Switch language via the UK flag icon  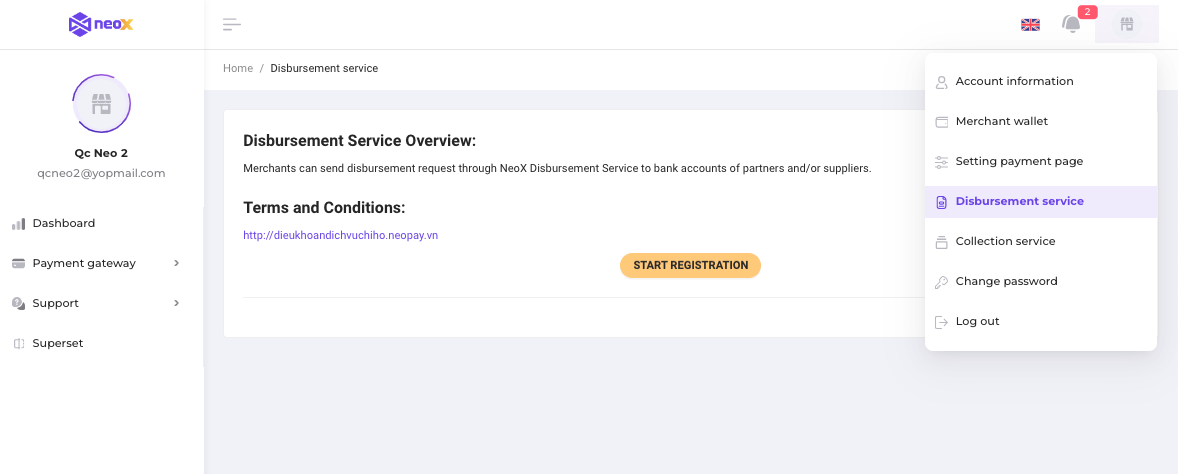(1030, 25)
